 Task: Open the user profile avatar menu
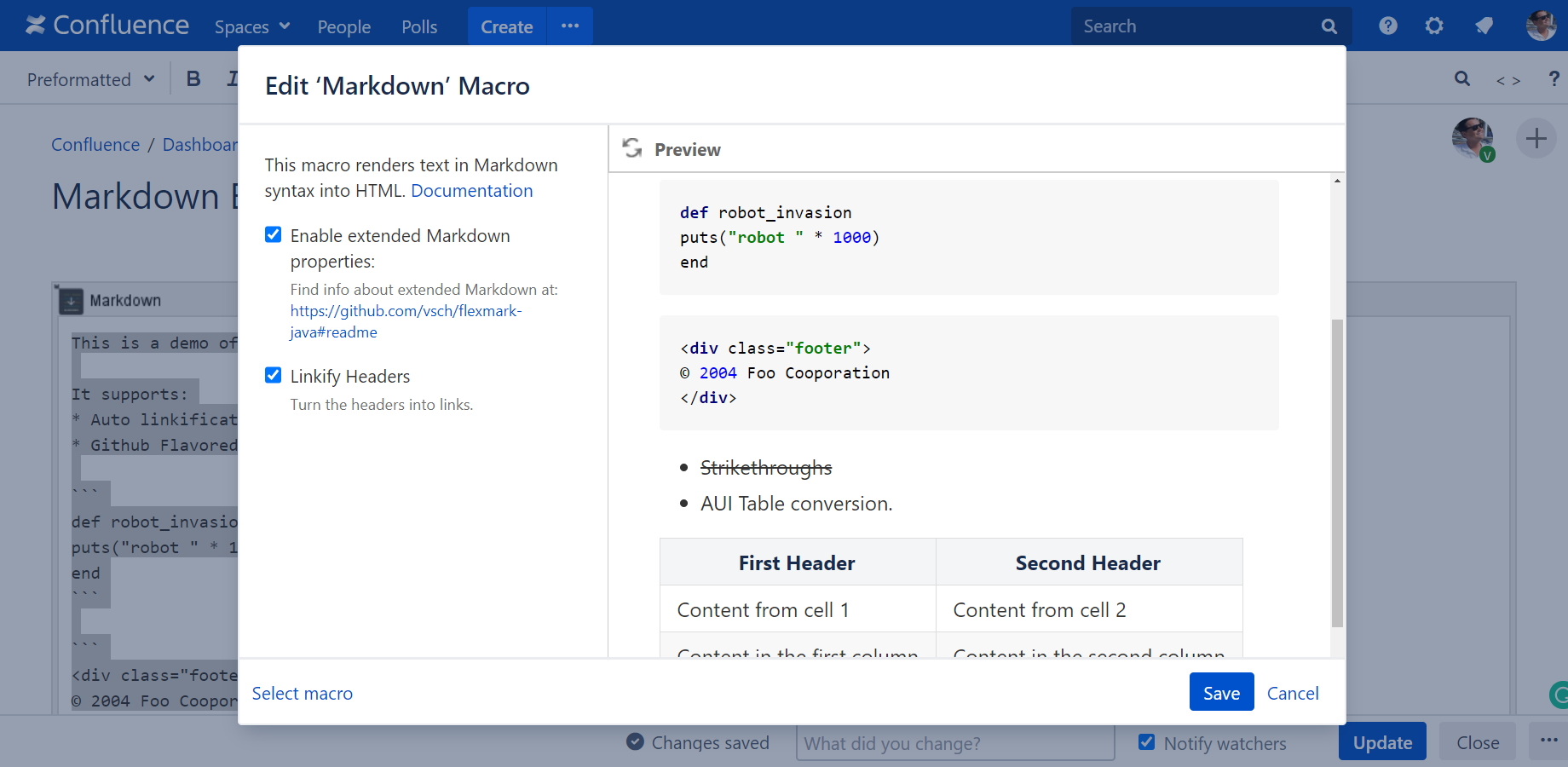pyautogui.click(x=1541, y=26)
